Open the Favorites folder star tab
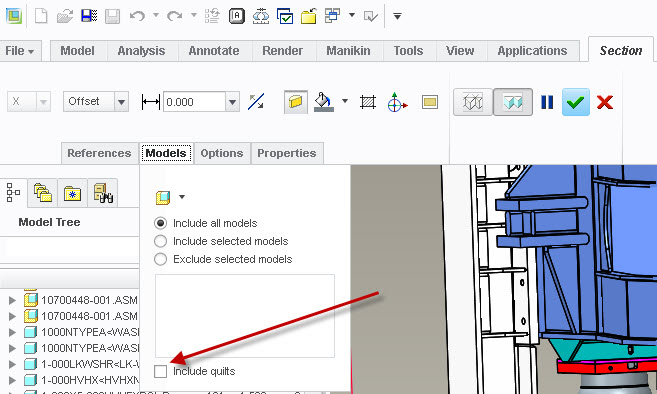Image resolution: width=657 pixels, height=394 pixels. coord(72,193)
